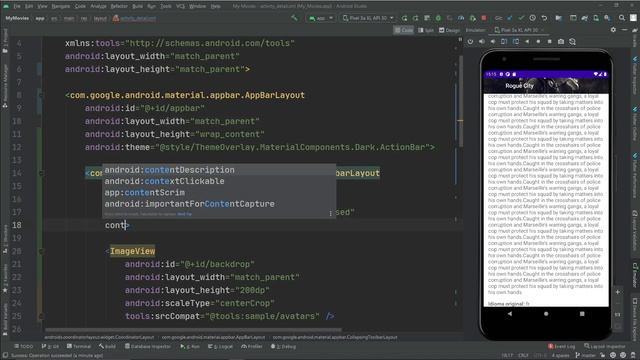Open the Pixel 3a XL API 30 device dropdown

click(368, 18)
